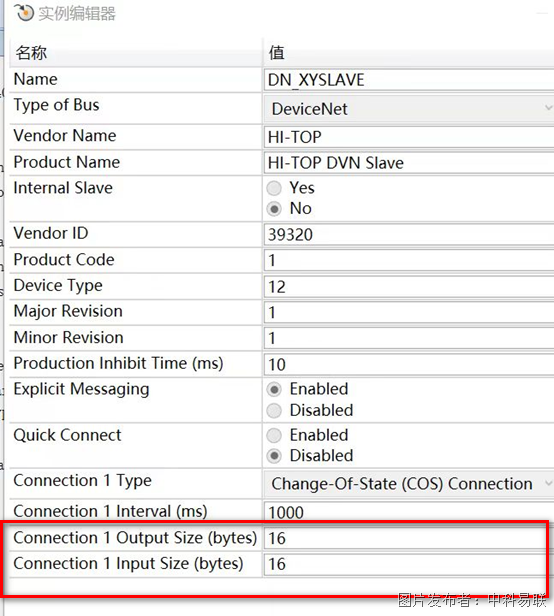Select Yes for Internal Slave
The image size is (554, 616).
pos(274,188)
